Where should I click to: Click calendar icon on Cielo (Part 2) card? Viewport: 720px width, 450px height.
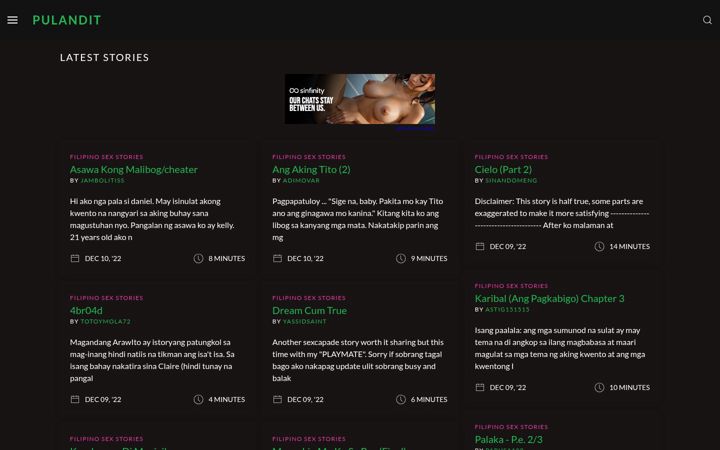click(x=480, y=247)
